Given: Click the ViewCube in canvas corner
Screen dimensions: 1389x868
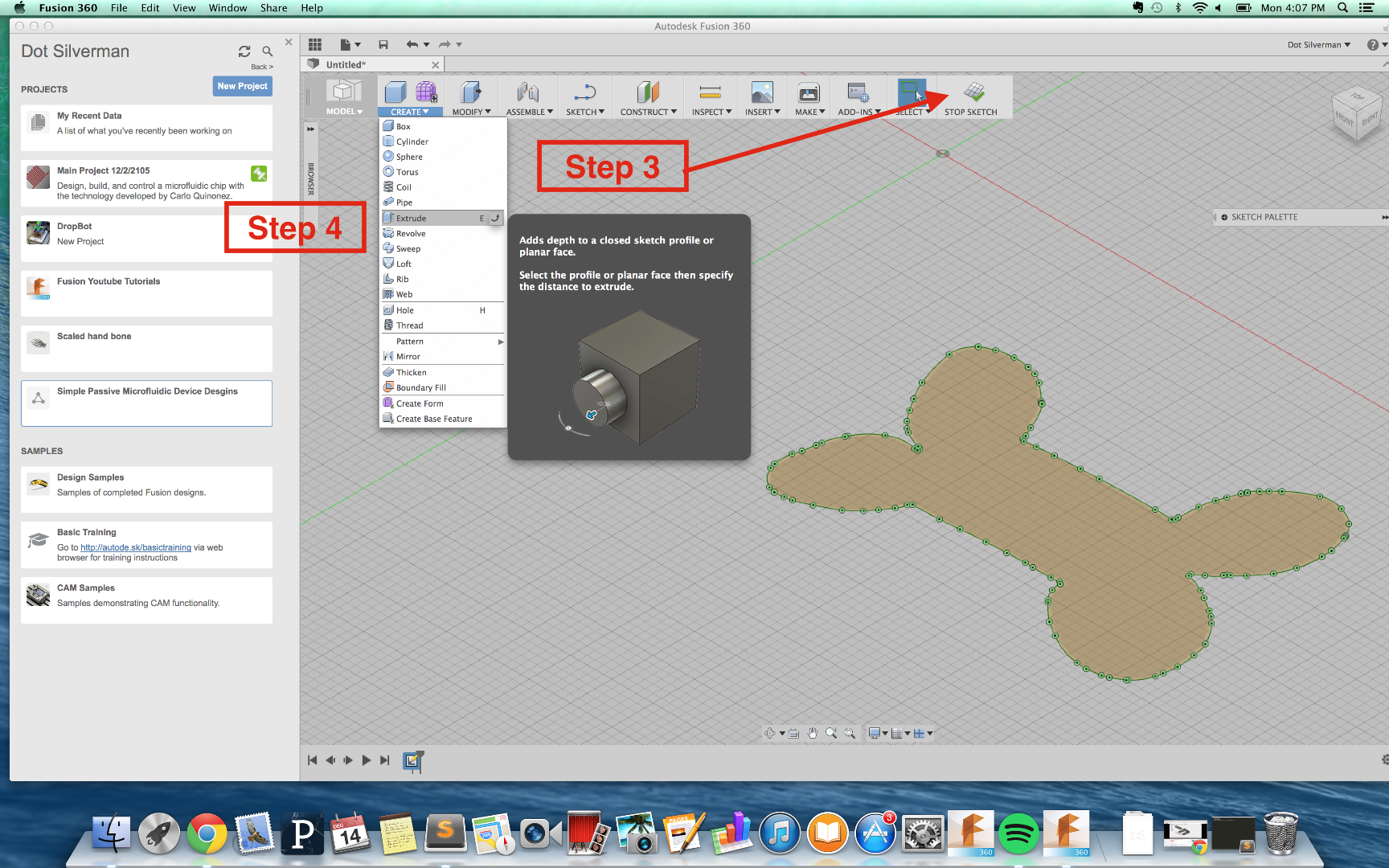Looking at the screenshot, I should pyautogui.click(x=1356, y=115).
